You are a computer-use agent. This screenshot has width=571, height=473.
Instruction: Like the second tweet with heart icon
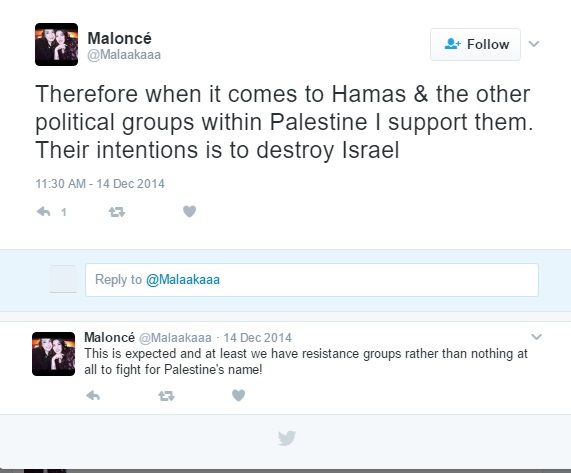pos(239,395)
